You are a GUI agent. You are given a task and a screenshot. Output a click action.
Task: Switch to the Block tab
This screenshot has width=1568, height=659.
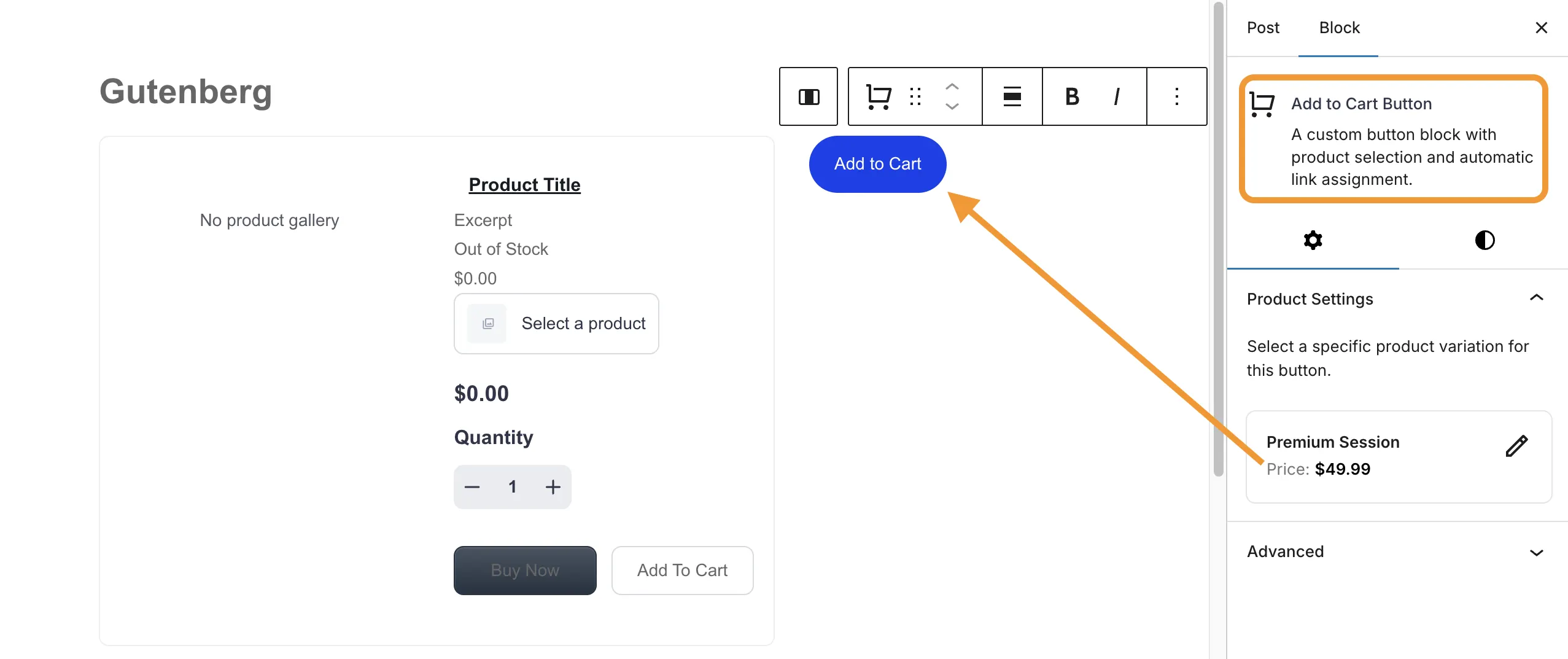pyautogui.click(x=1338, y=28)
